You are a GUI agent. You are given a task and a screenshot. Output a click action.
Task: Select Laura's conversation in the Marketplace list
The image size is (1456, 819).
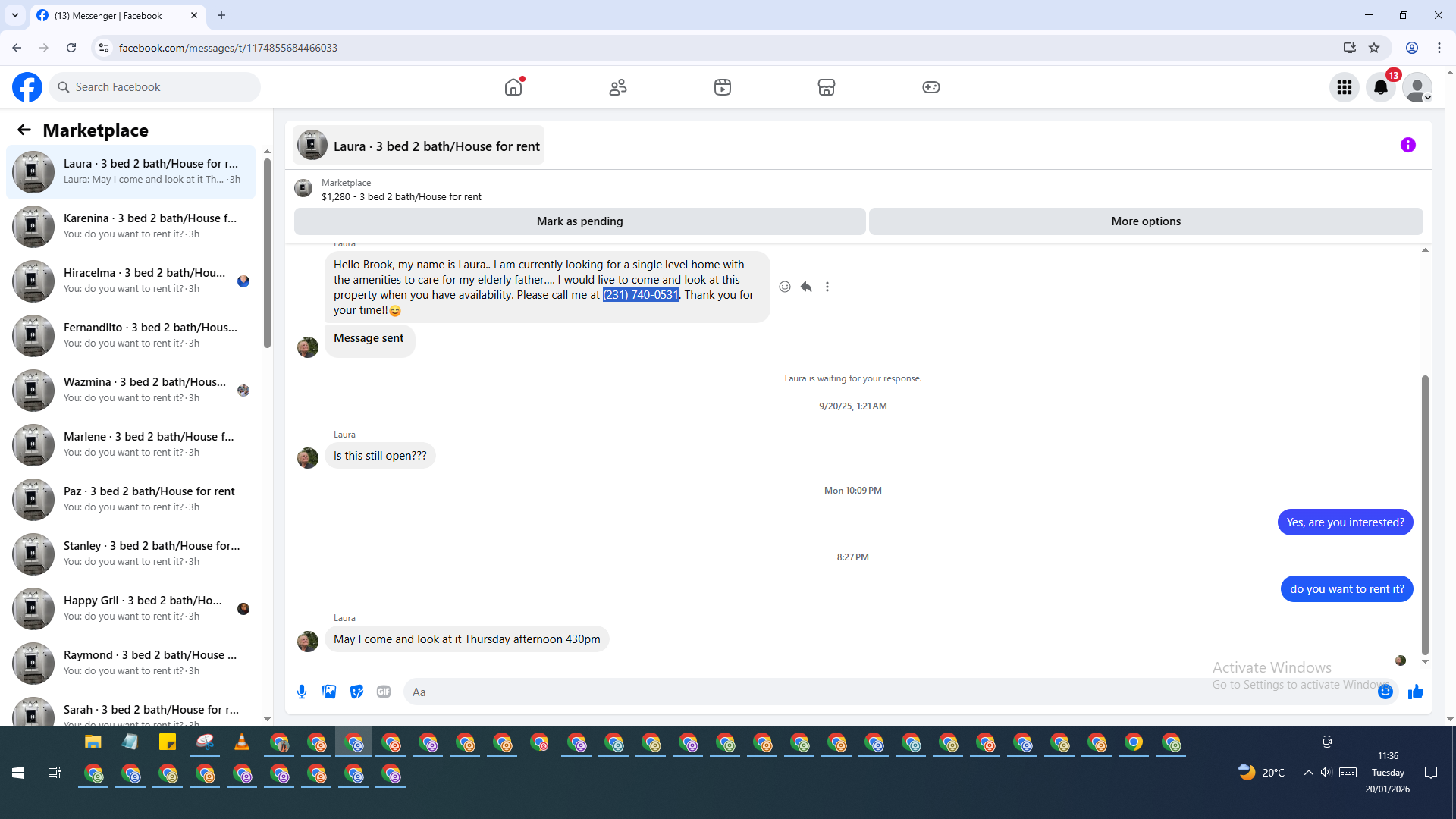click(x=131, y=172)
